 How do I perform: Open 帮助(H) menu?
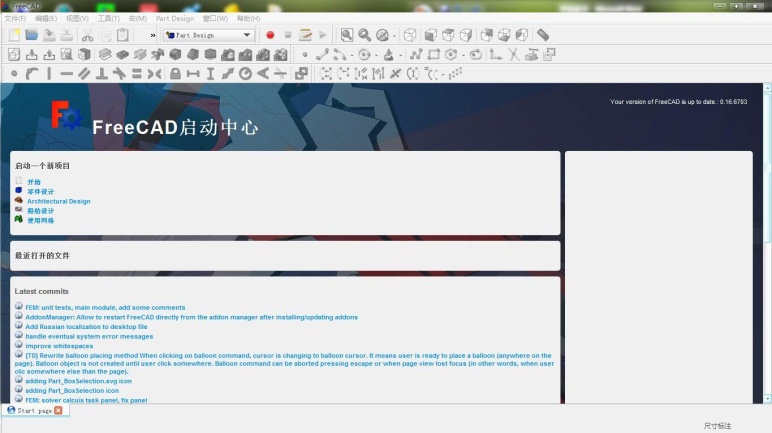(x=248, y=18)
